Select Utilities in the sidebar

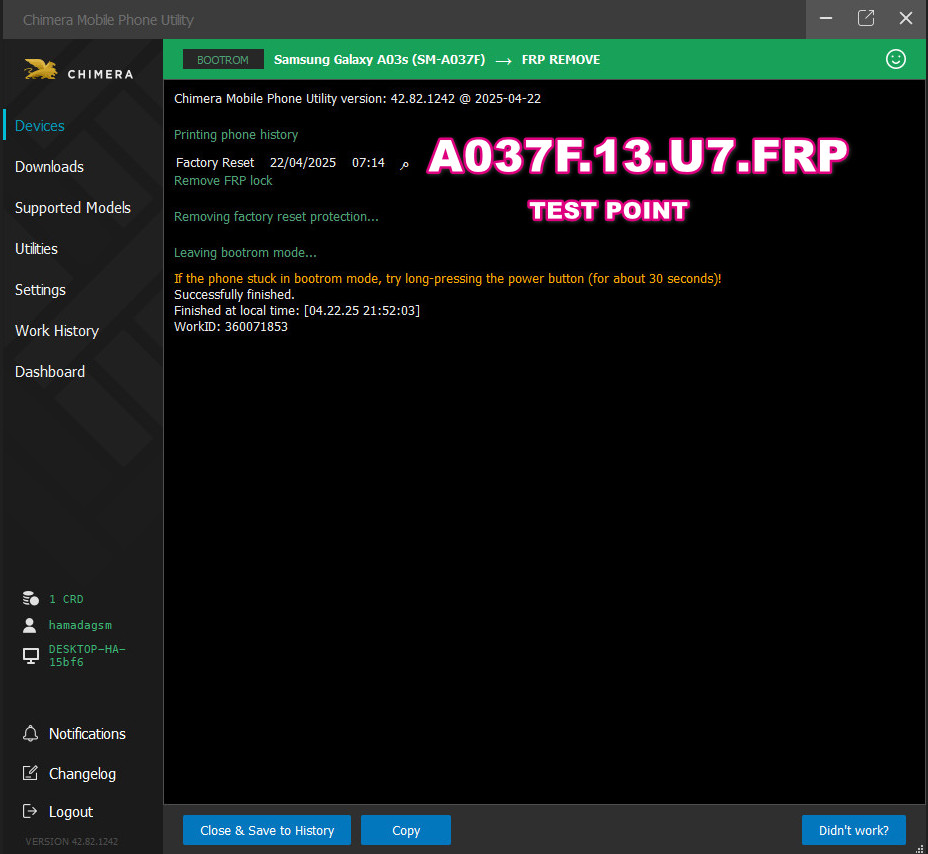pos(36,249)
